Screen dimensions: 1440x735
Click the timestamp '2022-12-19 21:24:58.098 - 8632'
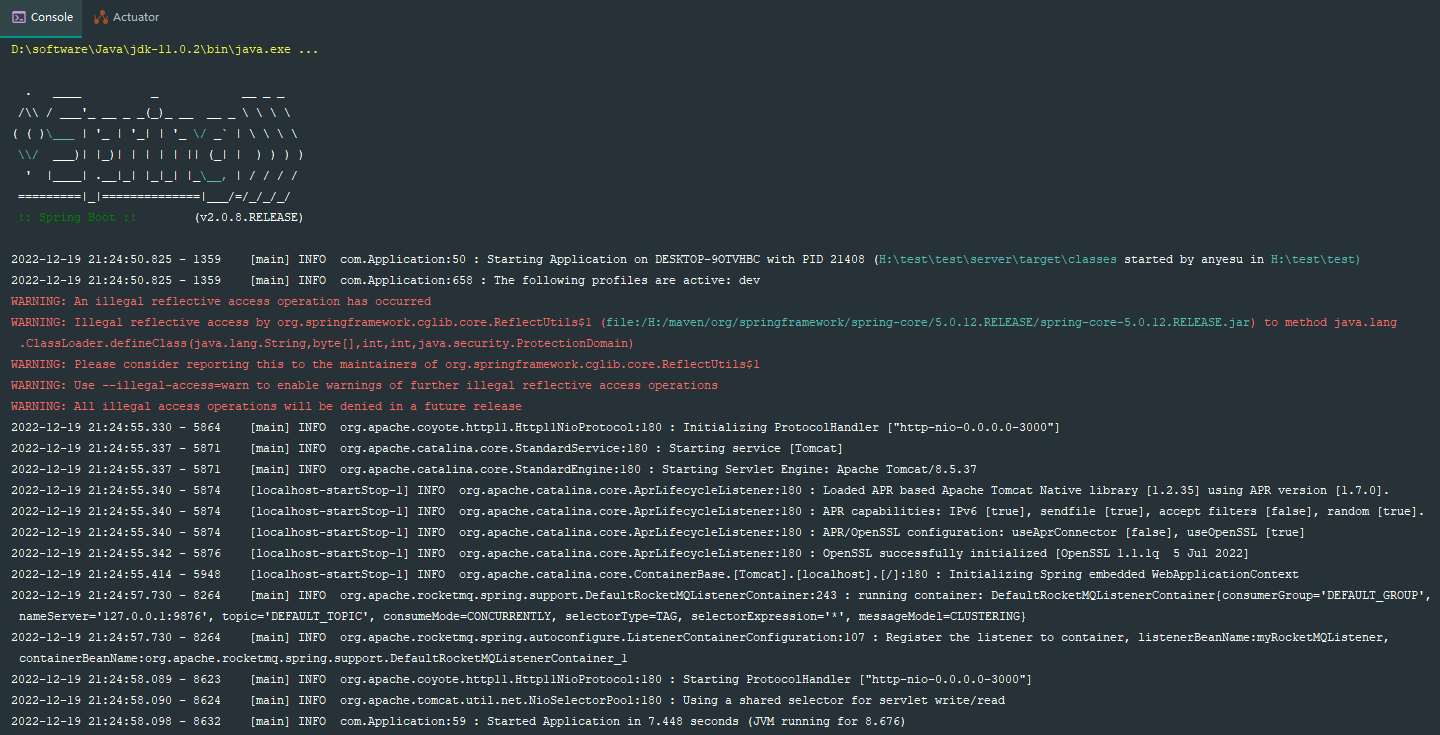pyautogui.click(x=116, y=721)
